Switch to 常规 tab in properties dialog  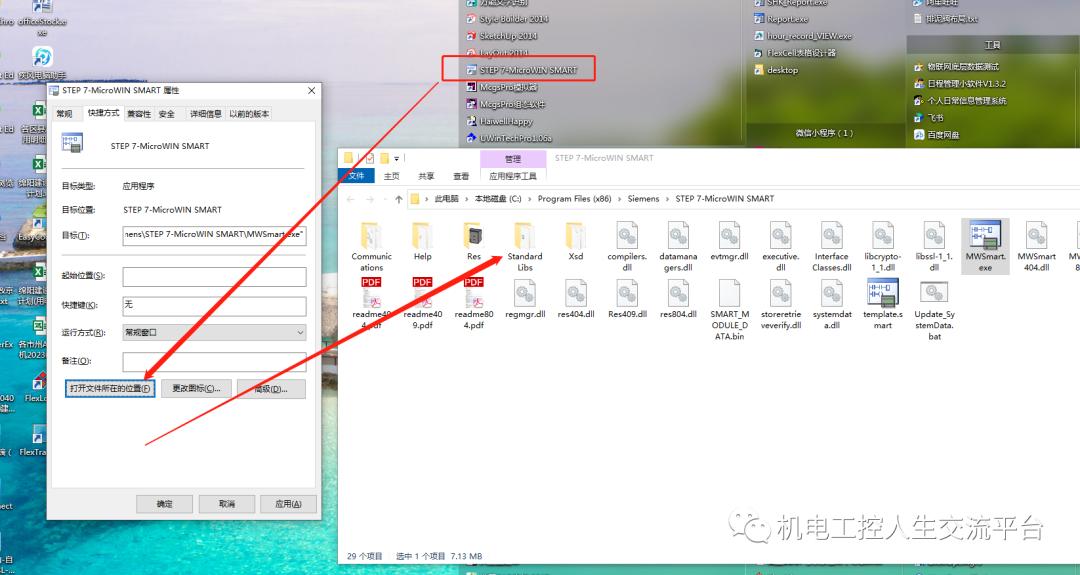65,114
